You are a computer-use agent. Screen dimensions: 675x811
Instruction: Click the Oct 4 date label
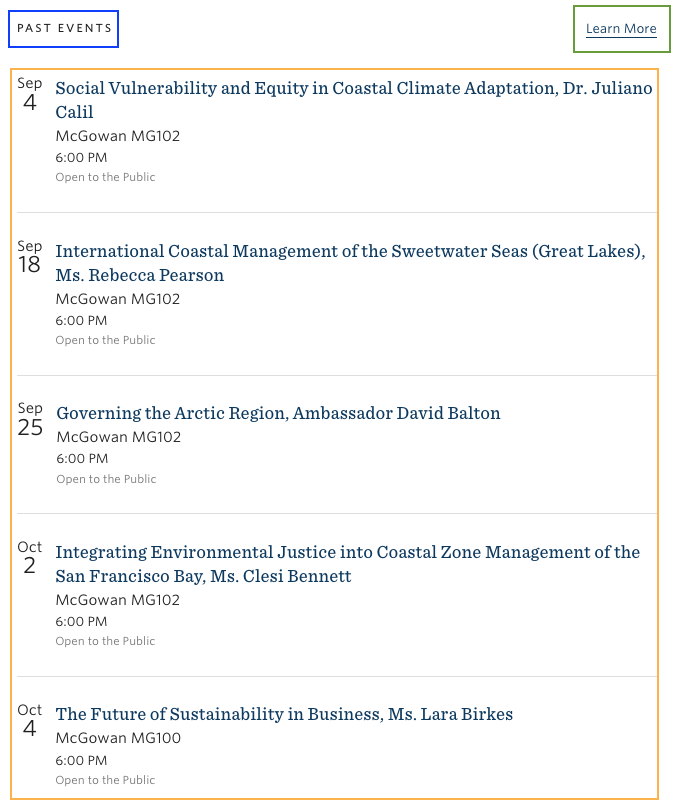click(30, 721)
